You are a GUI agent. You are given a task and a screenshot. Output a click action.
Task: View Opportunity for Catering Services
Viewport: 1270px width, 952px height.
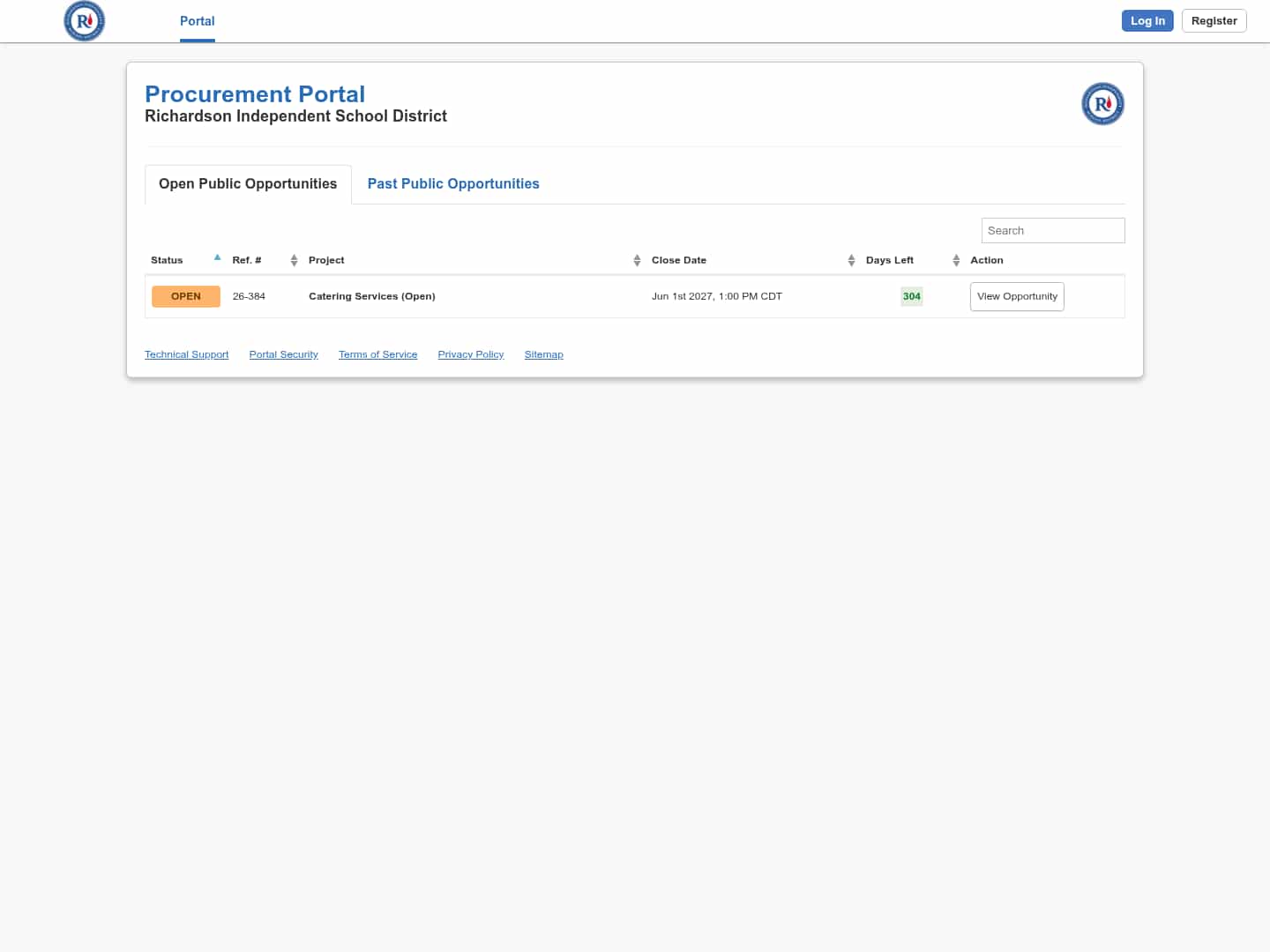click(x=1017, y=296)
